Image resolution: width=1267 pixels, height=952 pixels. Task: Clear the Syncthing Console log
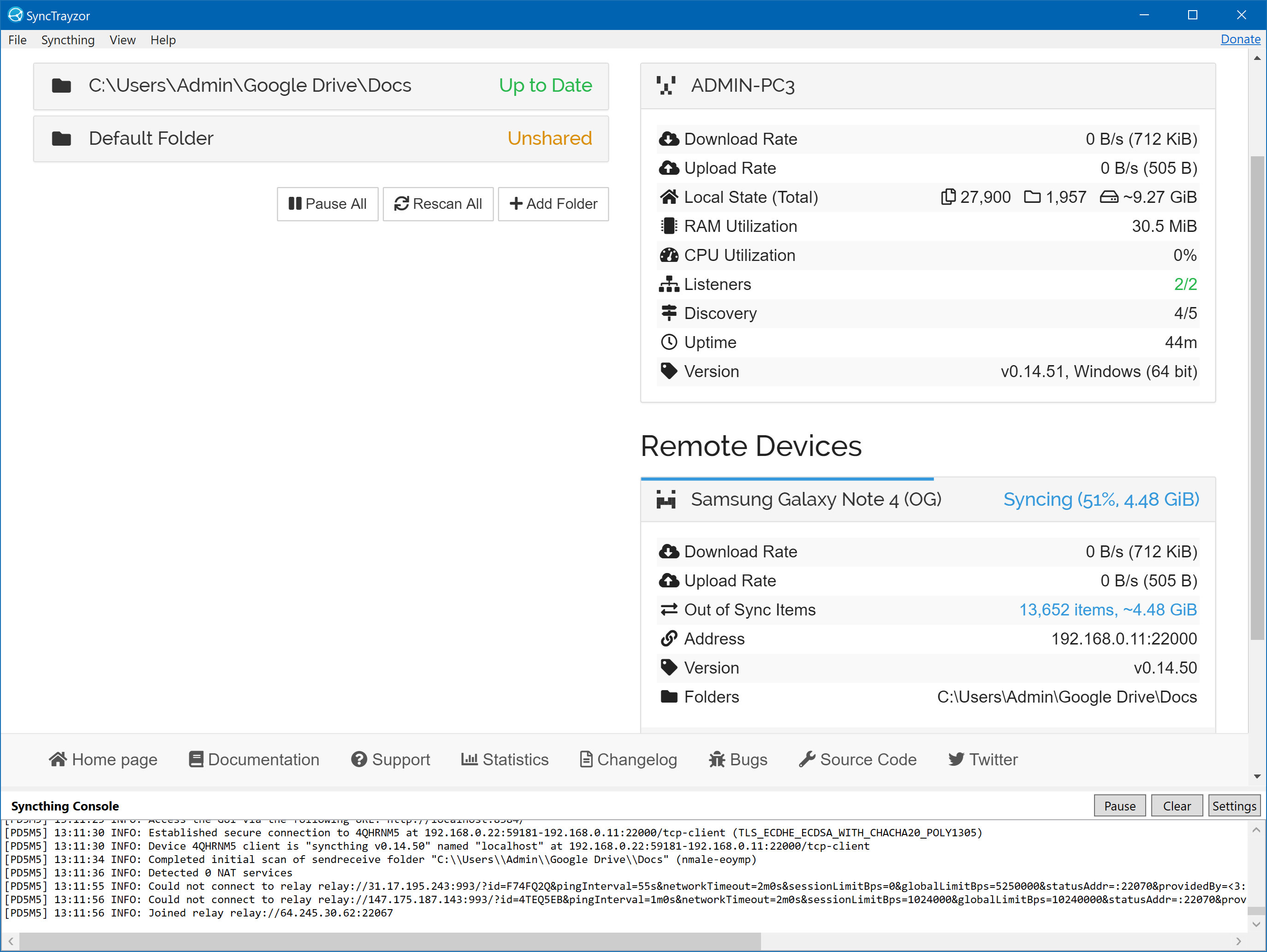point(1177,805)
